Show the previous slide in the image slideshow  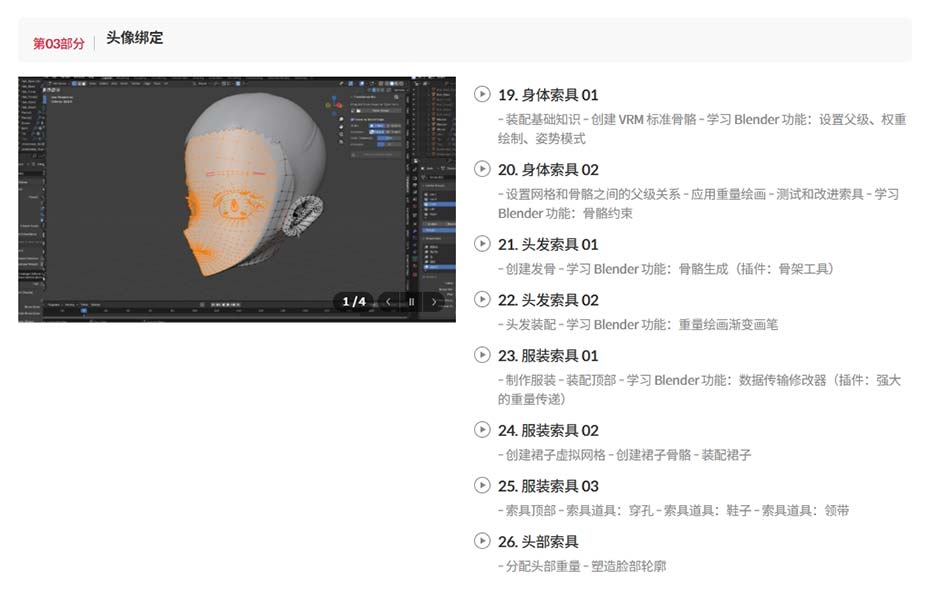coord(388,301)
